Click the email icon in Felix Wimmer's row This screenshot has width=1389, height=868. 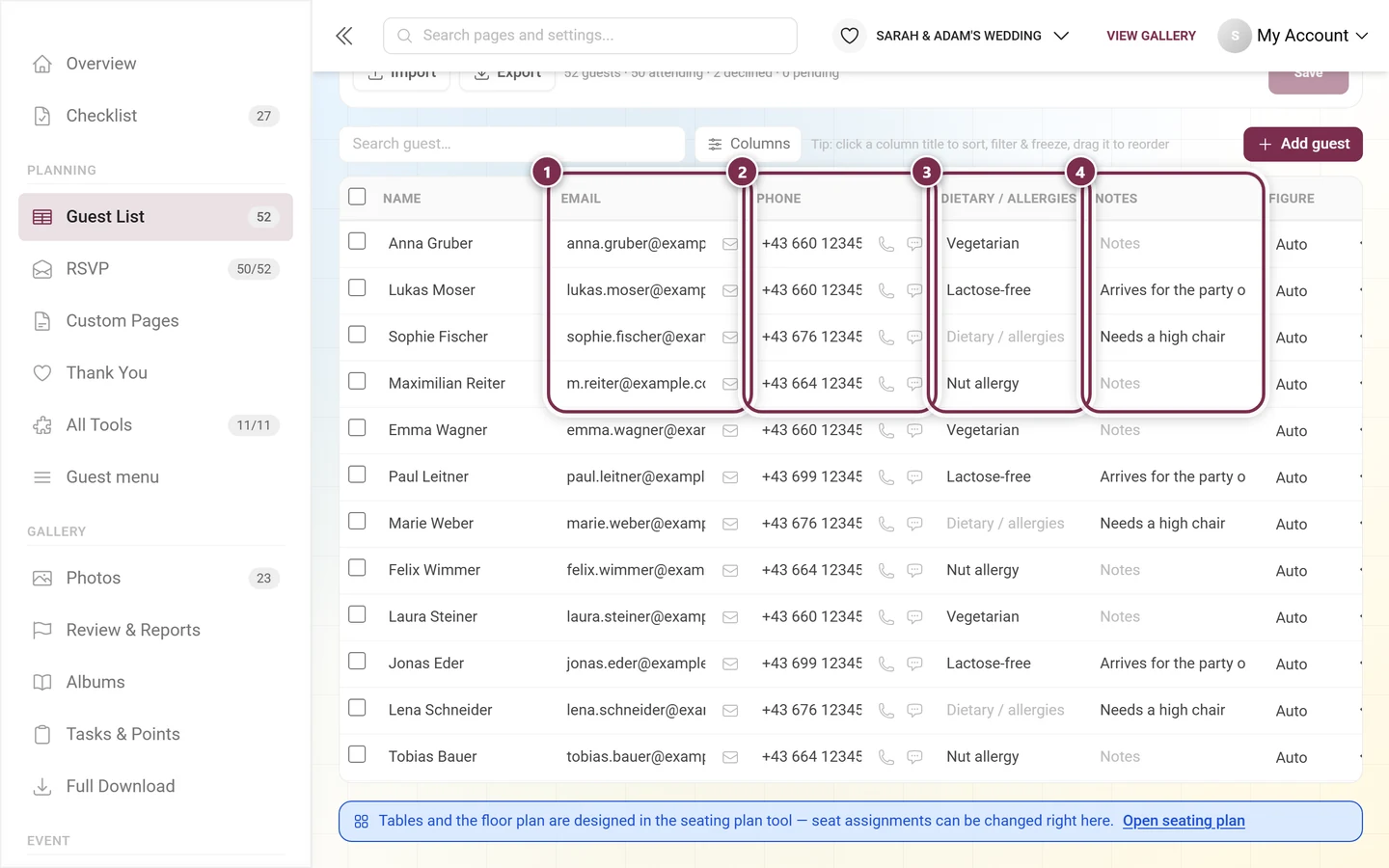click(730, 570)
